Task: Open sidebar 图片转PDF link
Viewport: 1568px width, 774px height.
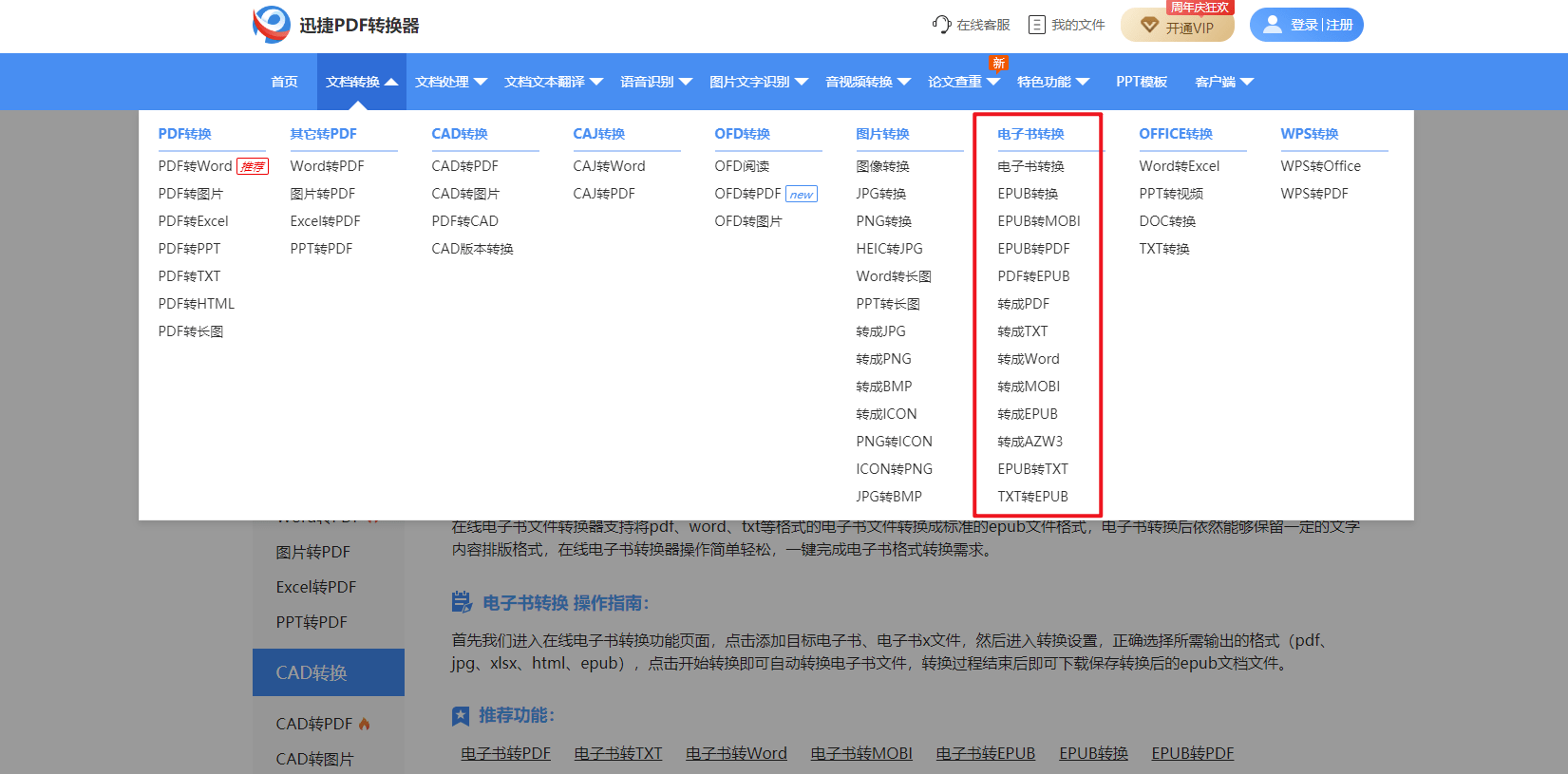Action: click(x=313, y=553)
